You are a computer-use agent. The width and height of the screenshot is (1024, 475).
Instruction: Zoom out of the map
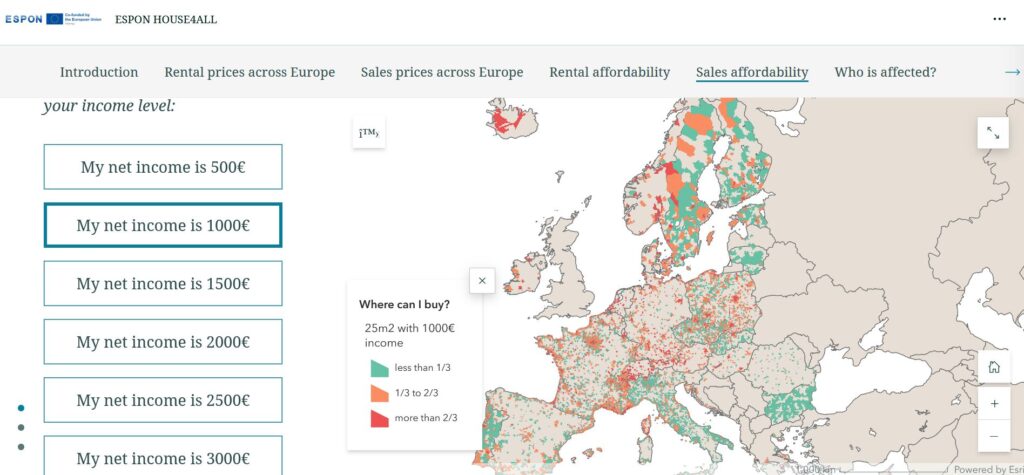tap(993, 436)
